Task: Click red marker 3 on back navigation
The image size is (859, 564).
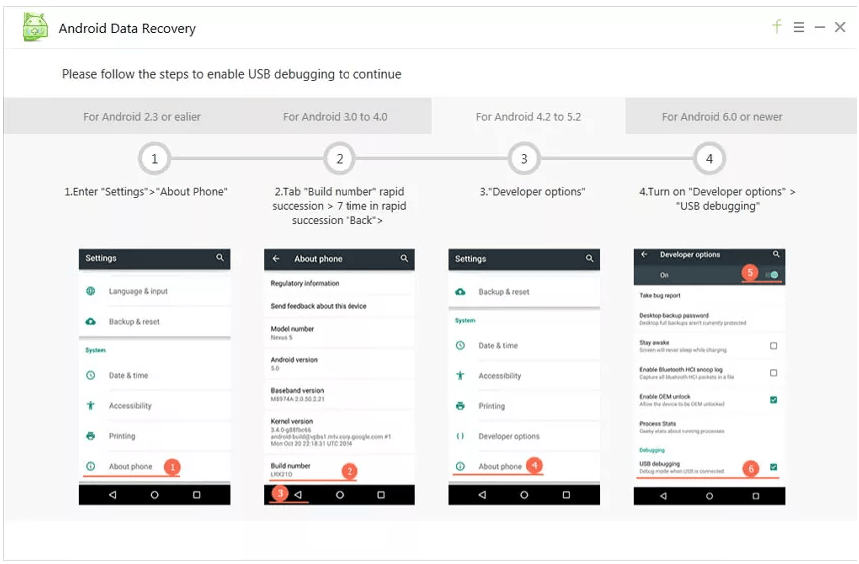Action: coord(280,493)
